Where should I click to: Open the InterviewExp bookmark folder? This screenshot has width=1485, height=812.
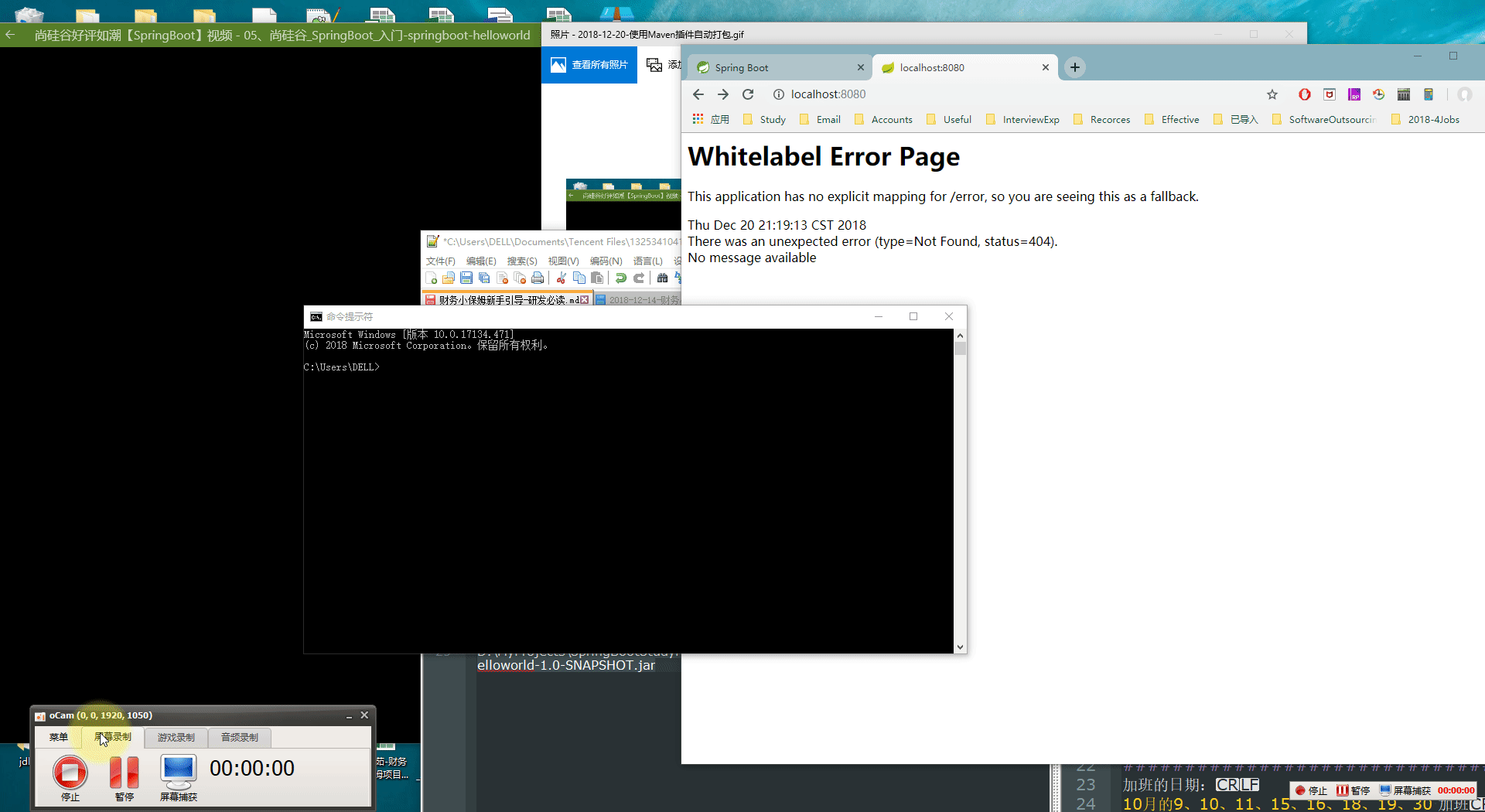(1022, 119)
